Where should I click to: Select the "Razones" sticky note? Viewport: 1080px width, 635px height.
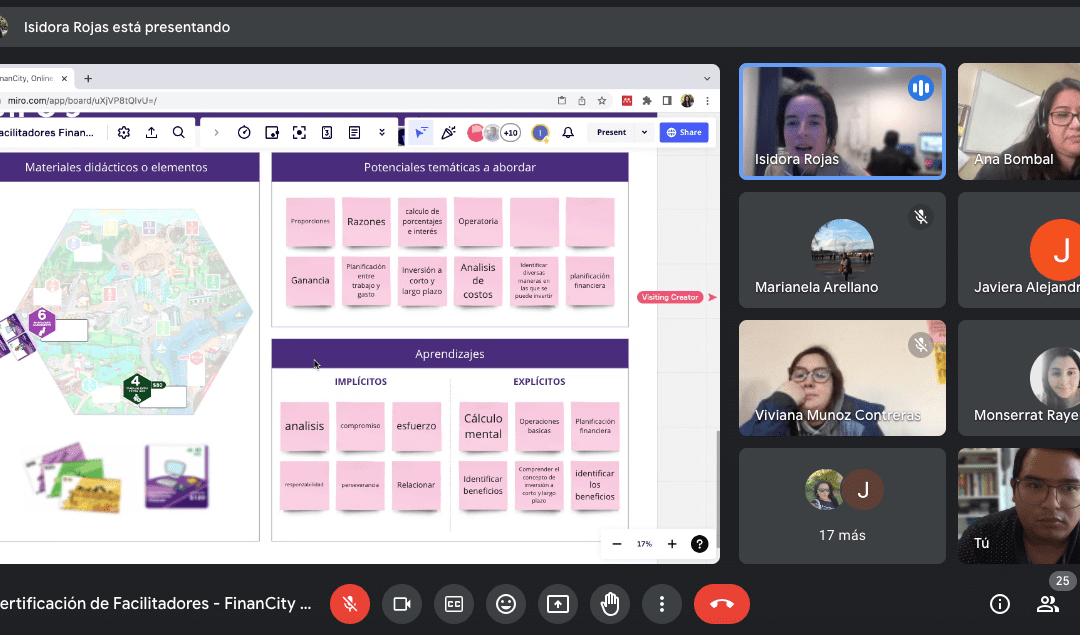(366, 222)
